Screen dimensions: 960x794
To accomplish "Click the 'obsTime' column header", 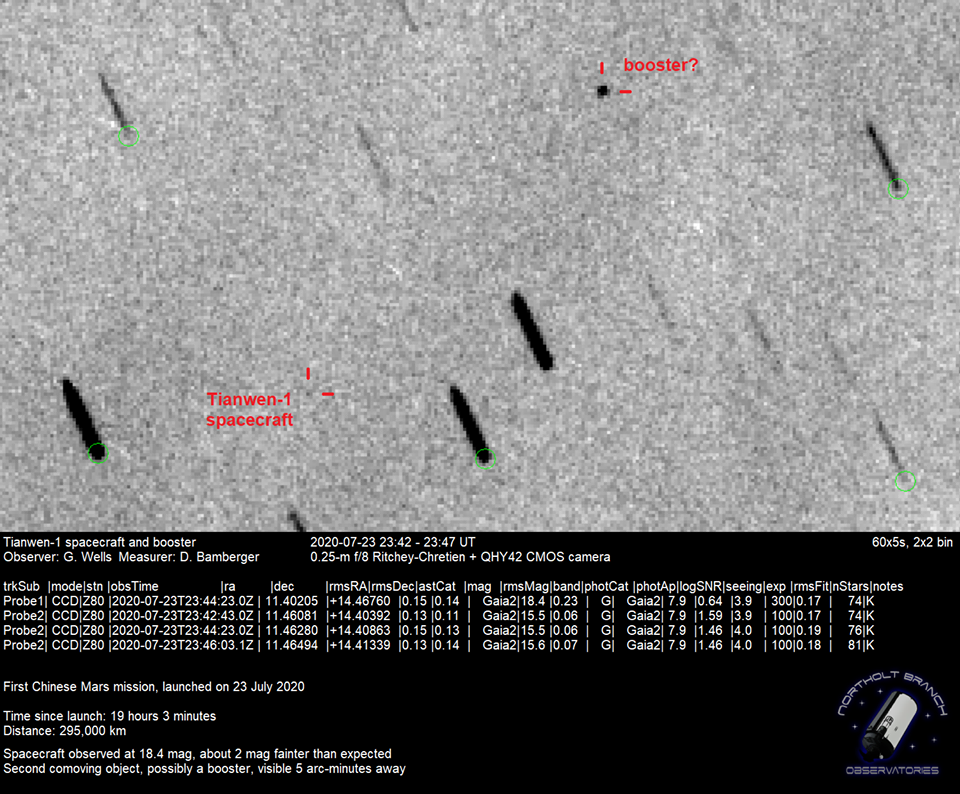I will pyautogui.click(x=135, y=586).
